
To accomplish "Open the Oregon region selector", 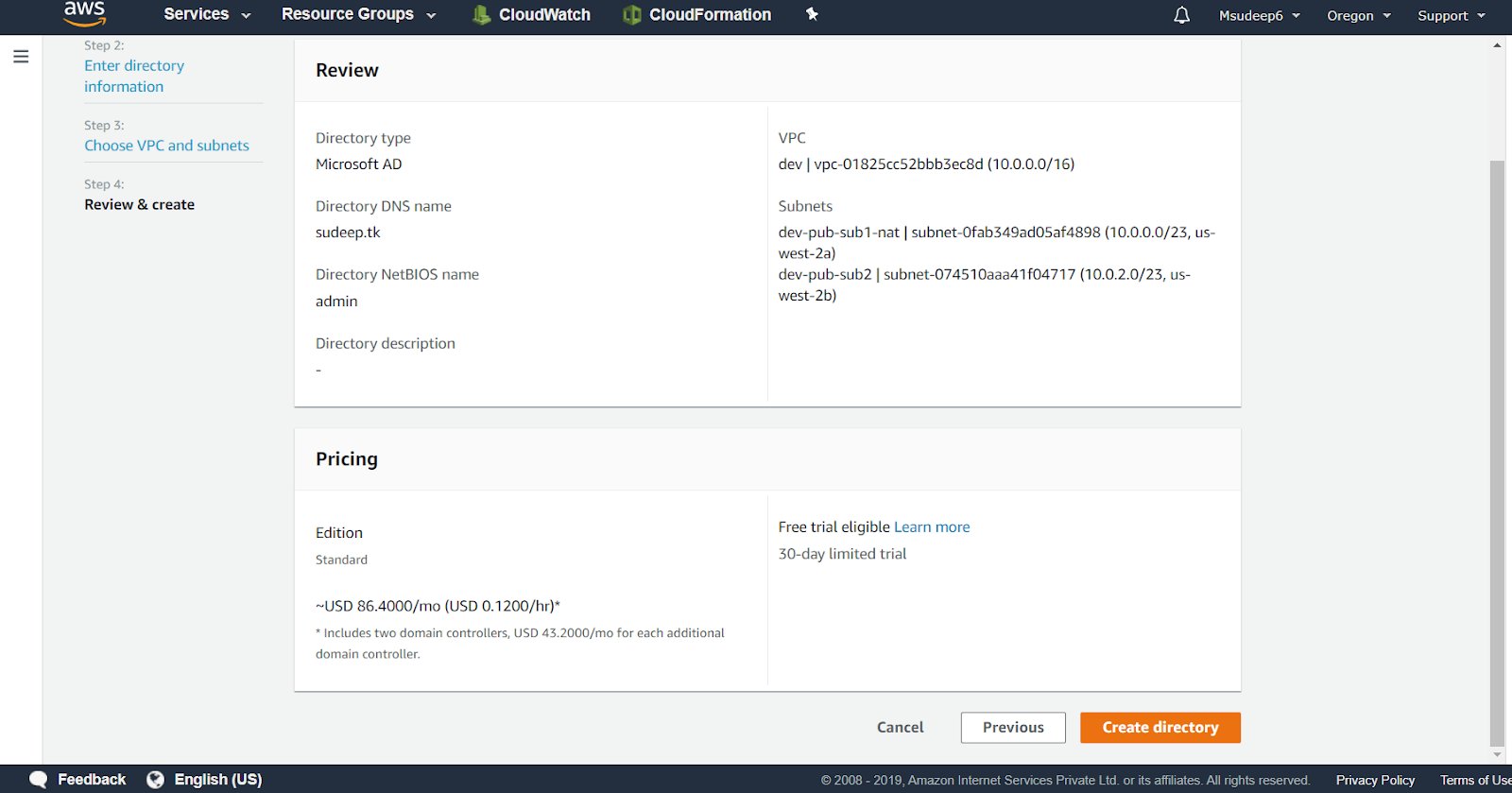I will 1358,16.
